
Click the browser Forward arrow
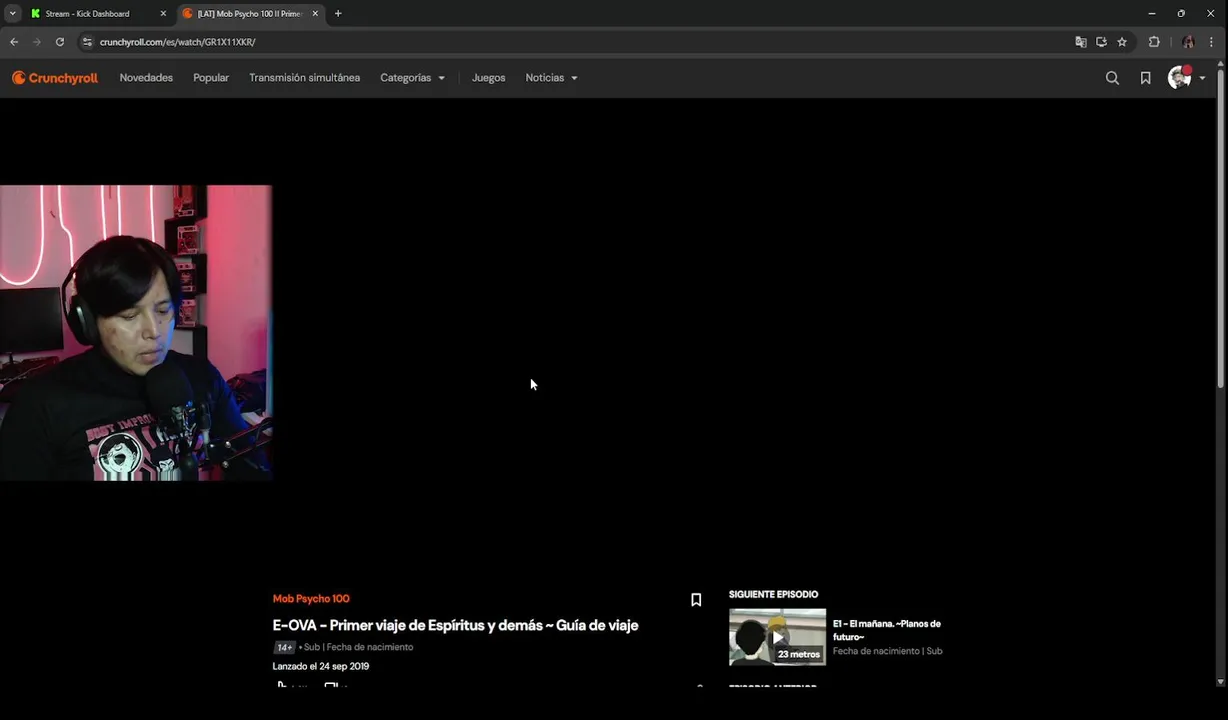point(37,42)
